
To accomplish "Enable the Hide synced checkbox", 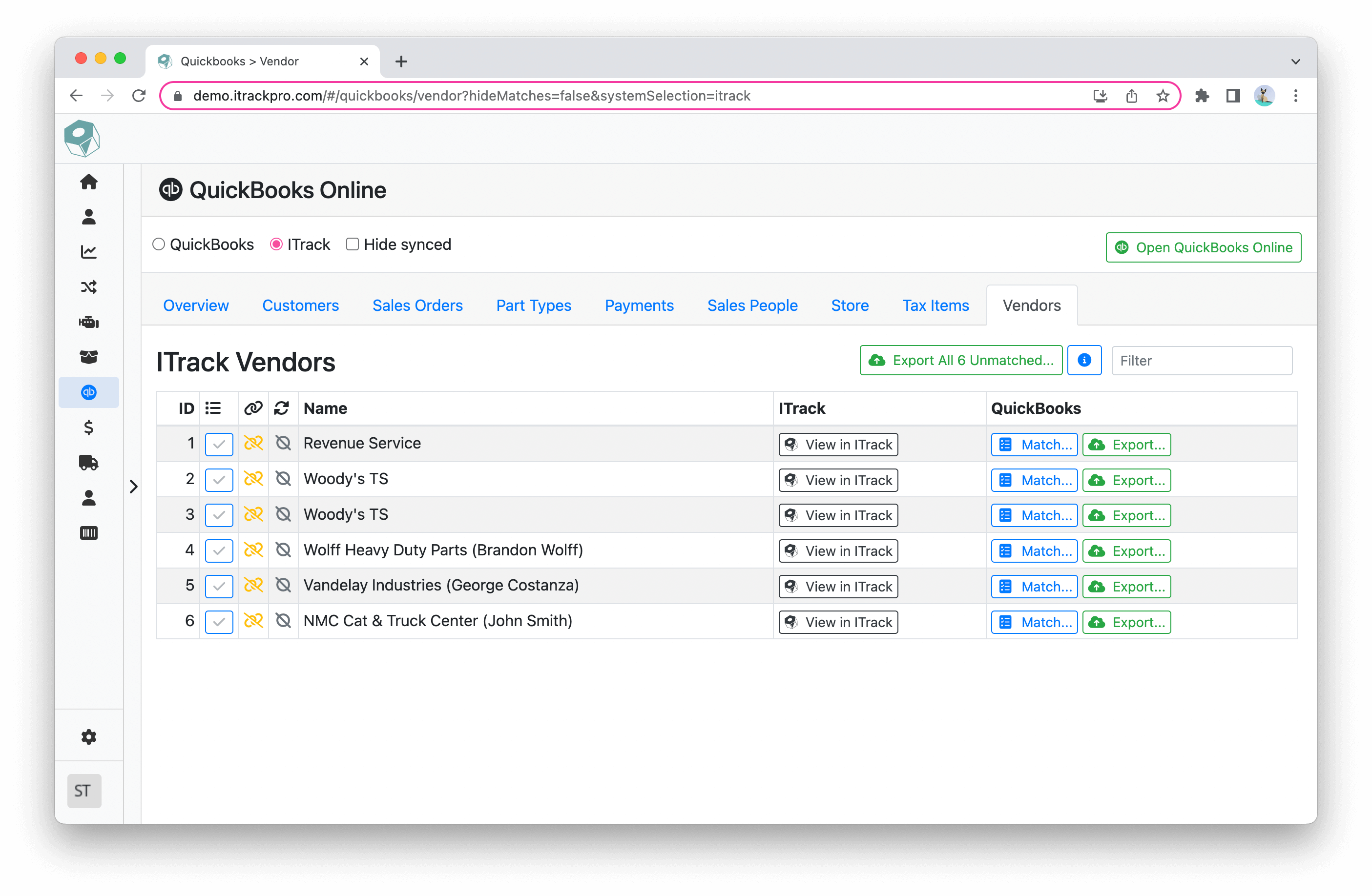I will click(352, 244).
